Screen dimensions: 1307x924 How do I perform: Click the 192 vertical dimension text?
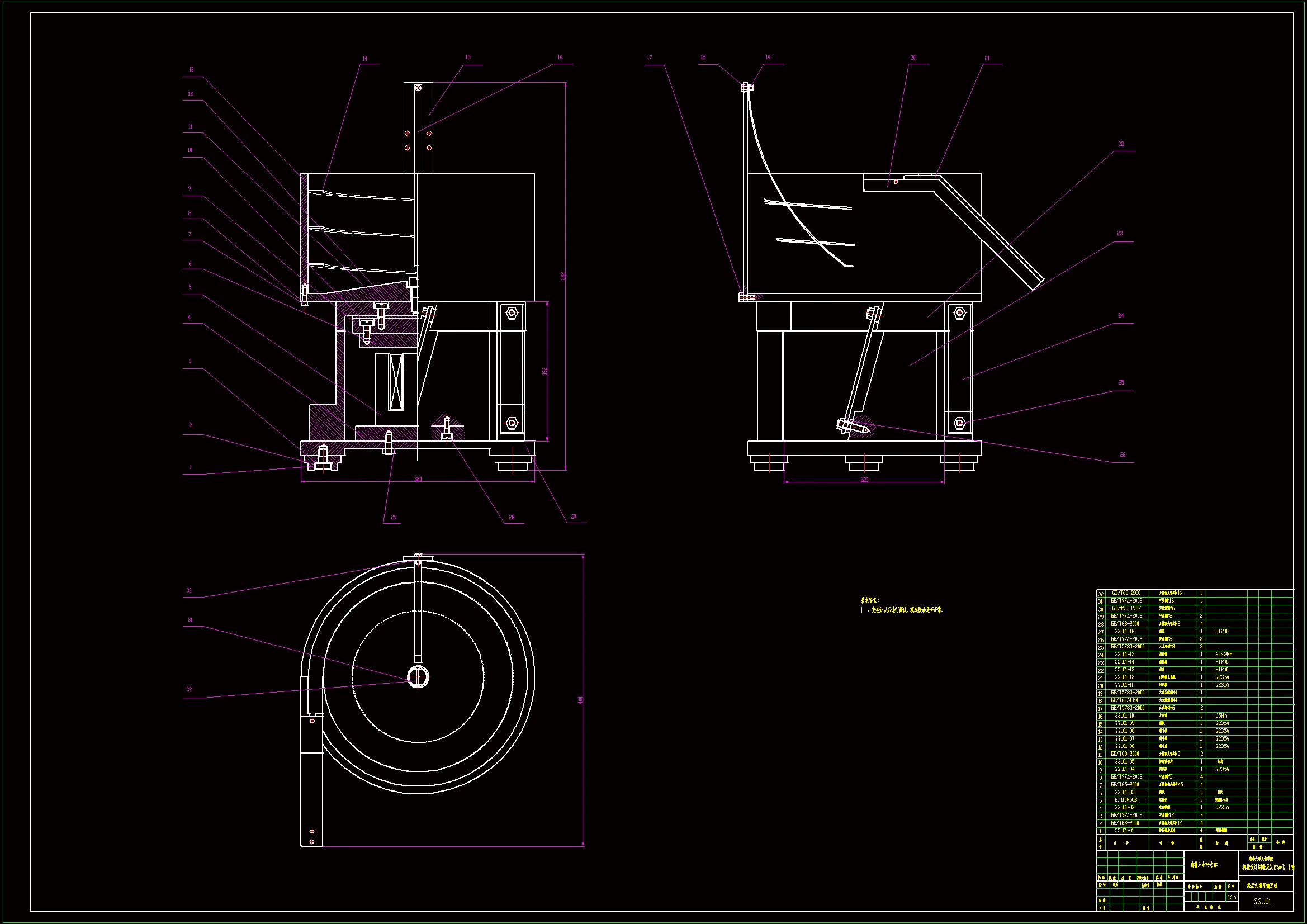pyautogui.click(x=545, y=371)
